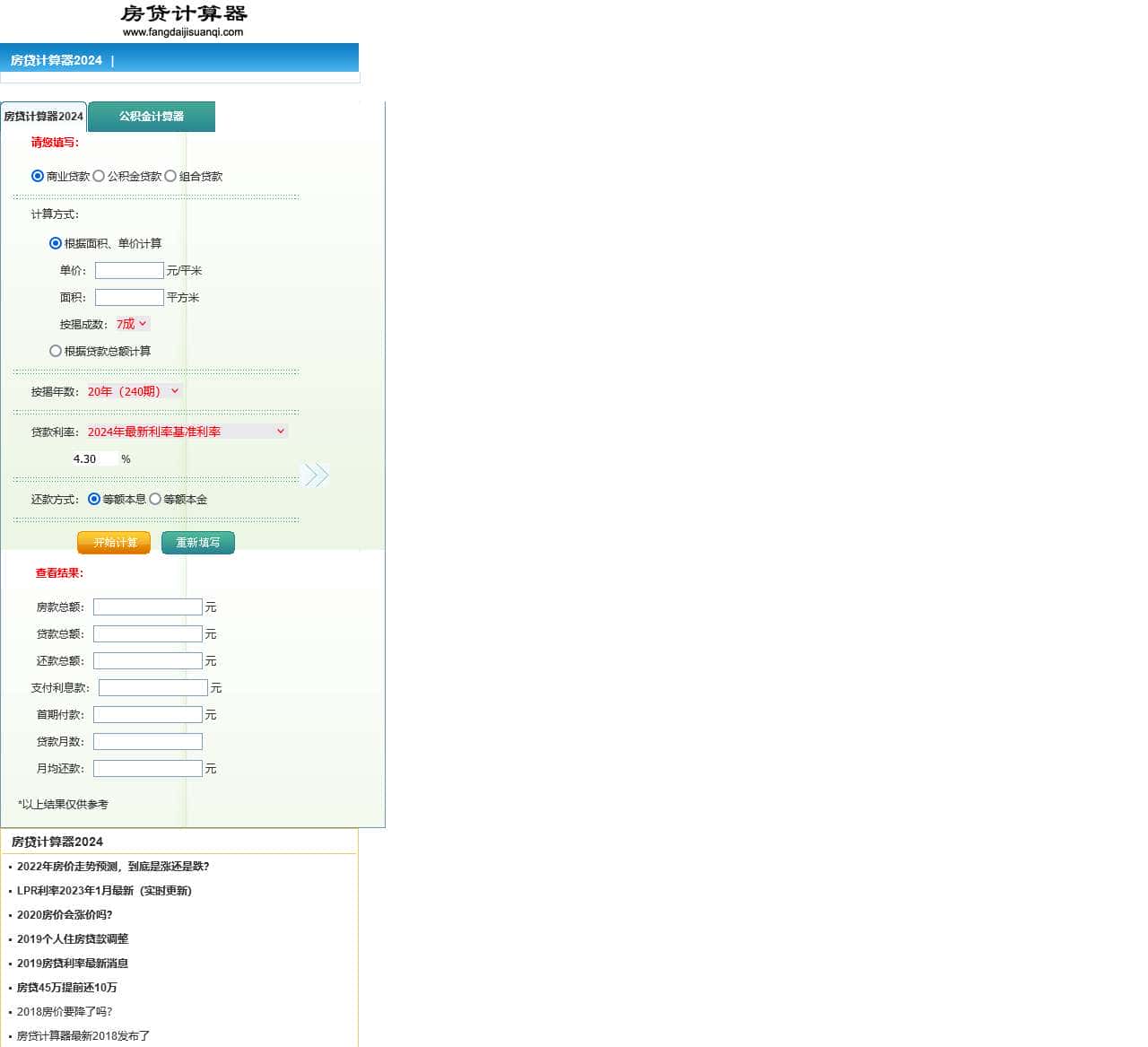
Task: Click the 重新填写 reset button
Action: click(x=198, y=543)
